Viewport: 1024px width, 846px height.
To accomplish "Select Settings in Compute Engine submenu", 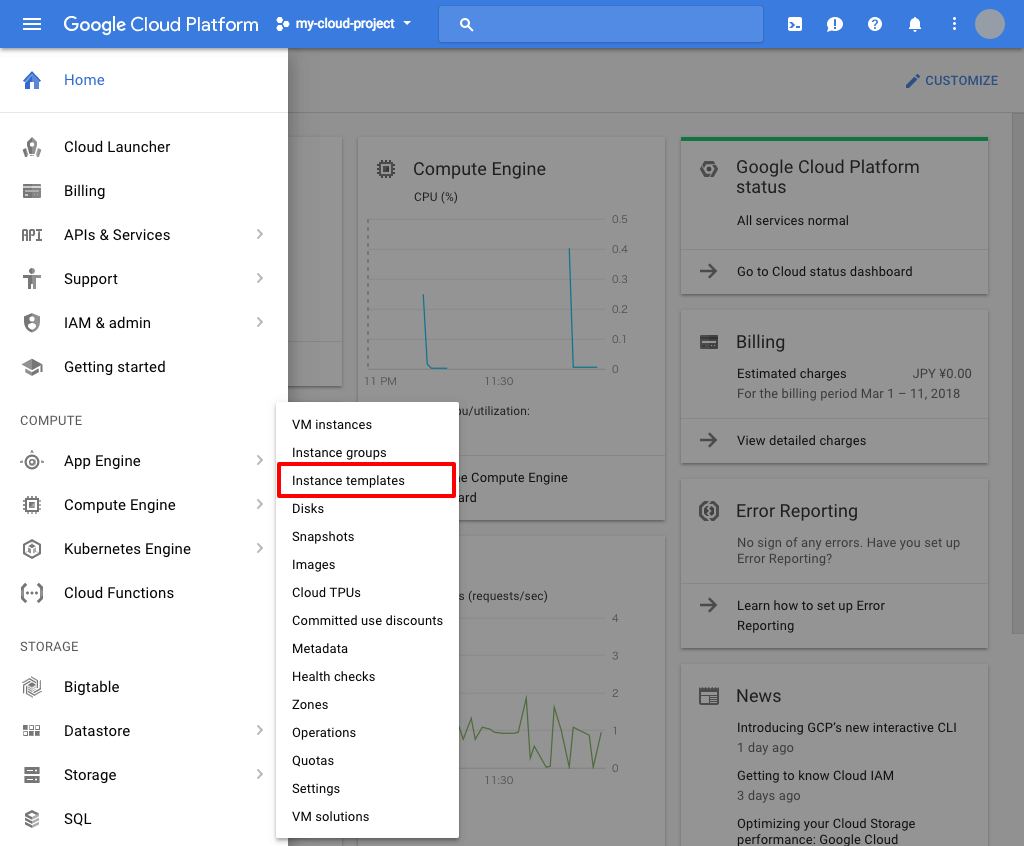I will pyautogui.click(x=367, y=789).
